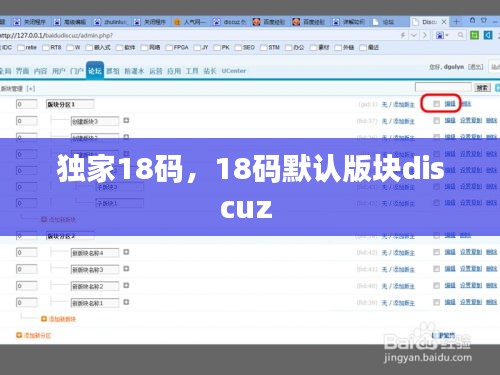Open the 全局 admin section

pyautogui.click(x=6, y=71)
